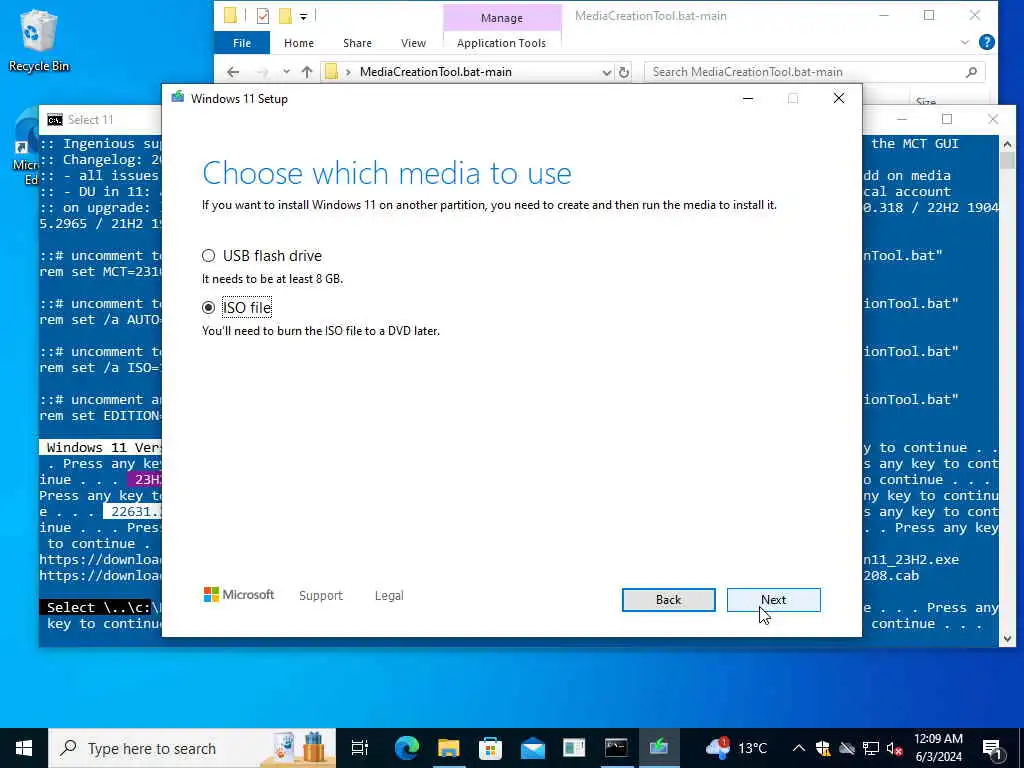Click the MediaCreationTool.bat-main address path
This screenshot has width=1024, height=768.
click(436, 72)
